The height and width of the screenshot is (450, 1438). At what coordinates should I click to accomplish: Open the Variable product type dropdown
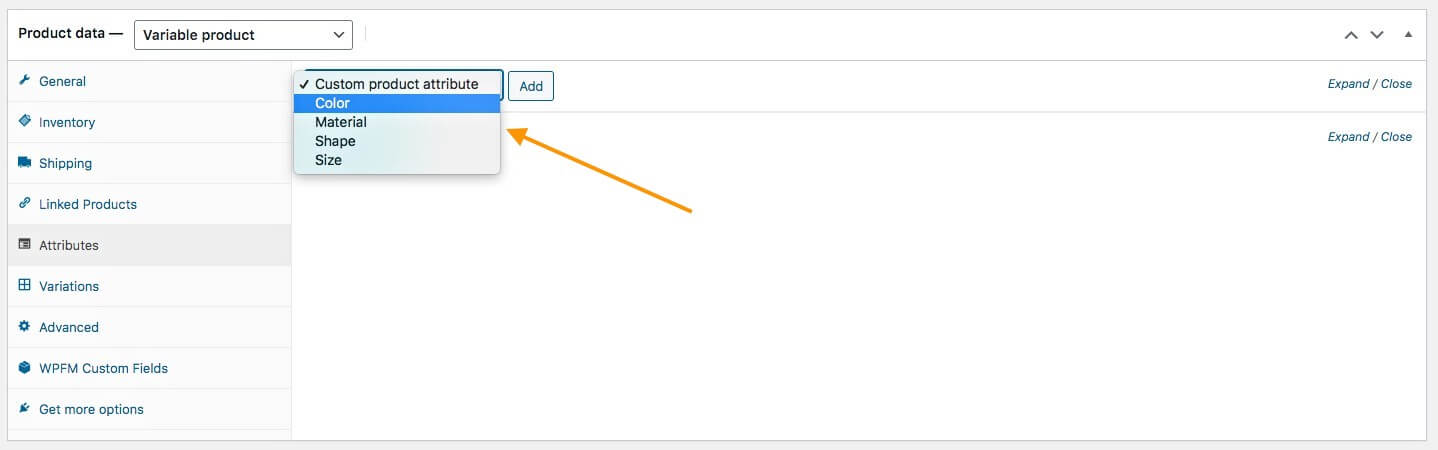pos(243,35)
